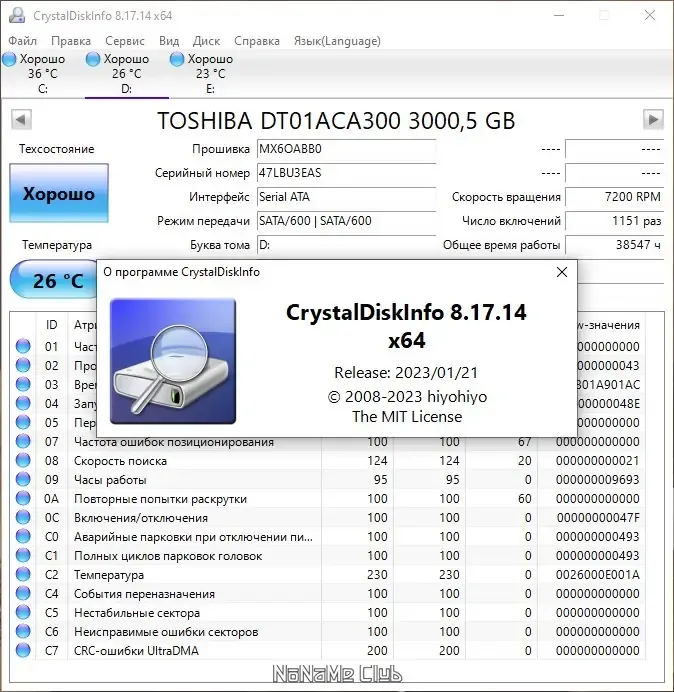
Task: Select Скорость поиска attribute name
Action: [120, 461]
